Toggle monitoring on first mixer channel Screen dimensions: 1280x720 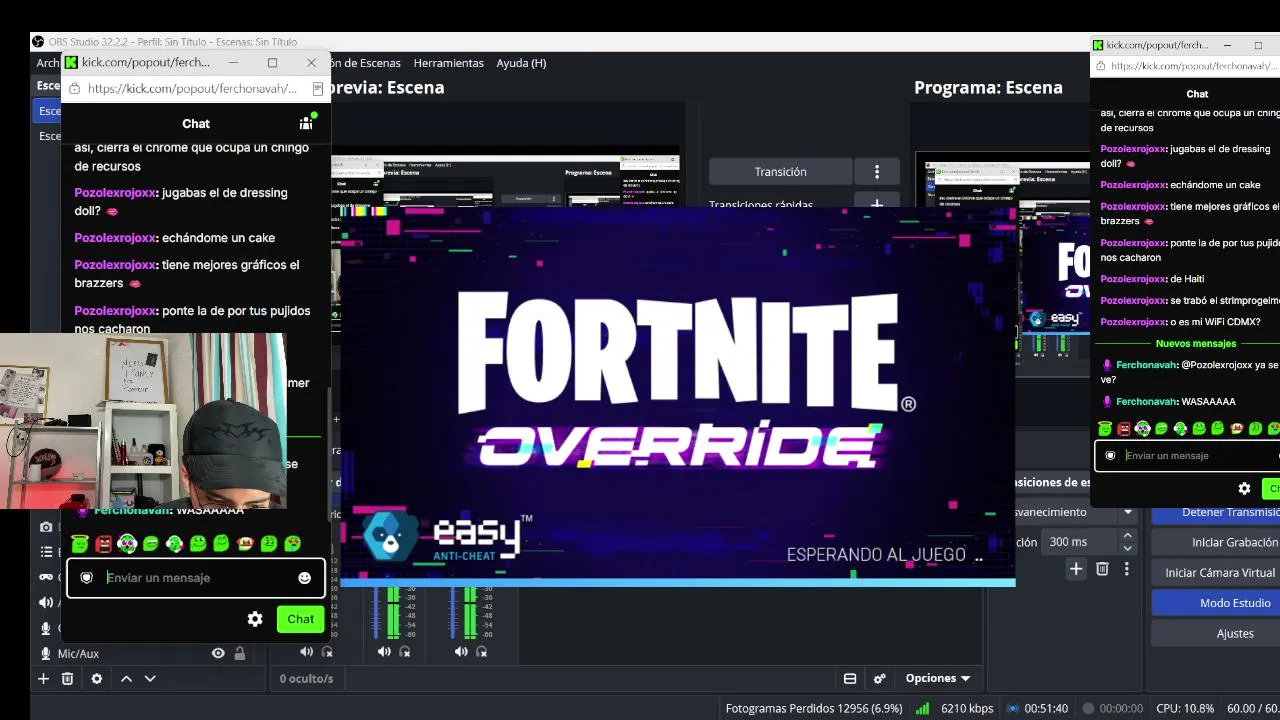coord(327,652)
